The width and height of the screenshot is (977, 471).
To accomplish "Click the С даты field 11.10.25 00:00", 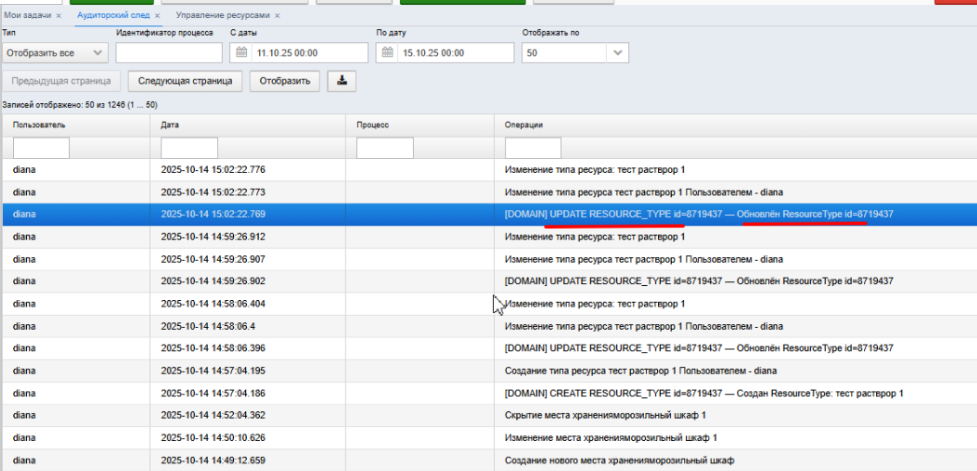I will [309, 53].
